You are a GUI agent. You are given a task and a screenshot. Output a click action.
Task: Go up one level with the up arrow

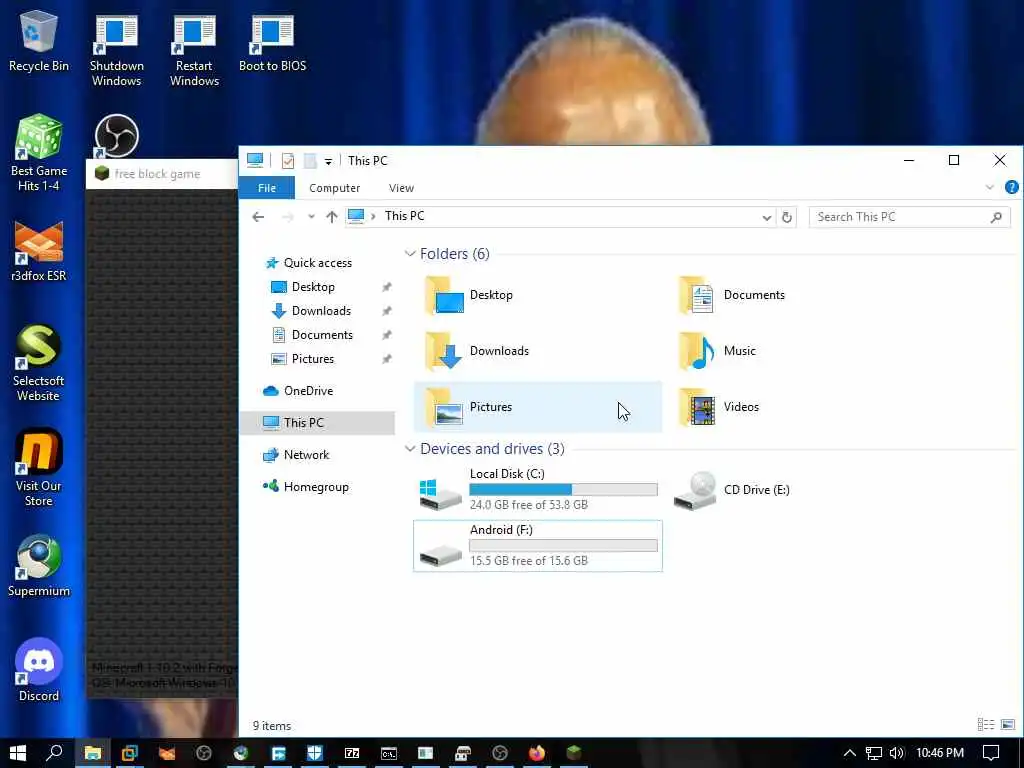pos(332,217)
